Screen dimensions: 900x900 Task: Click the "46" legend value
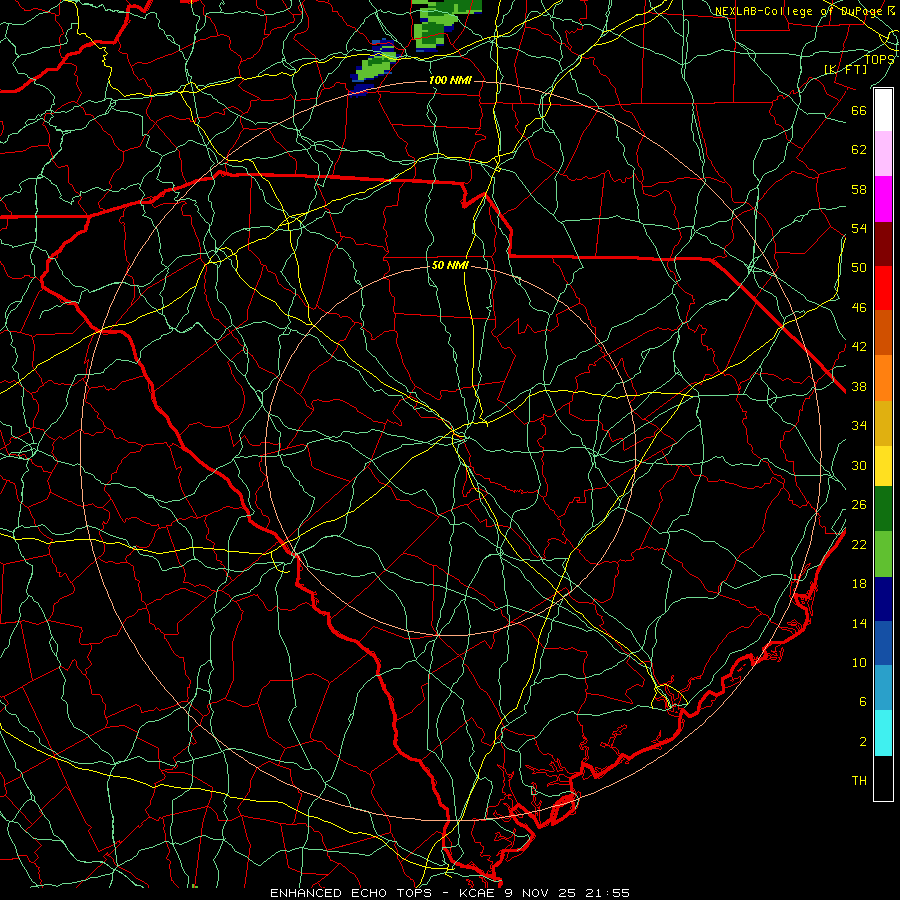tap(859, 307)
